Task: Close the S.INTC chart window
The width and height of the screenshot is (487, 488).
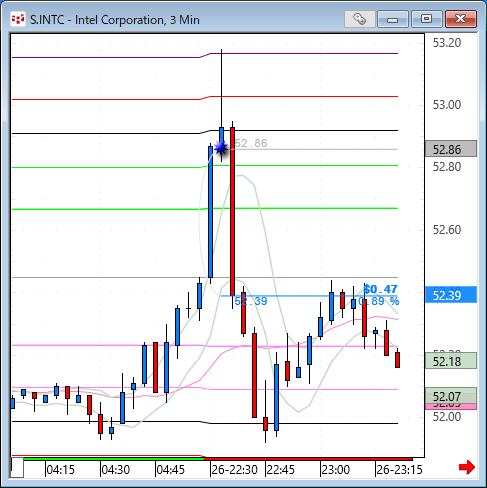Action: pyautogui.click(x=461, y=19)
